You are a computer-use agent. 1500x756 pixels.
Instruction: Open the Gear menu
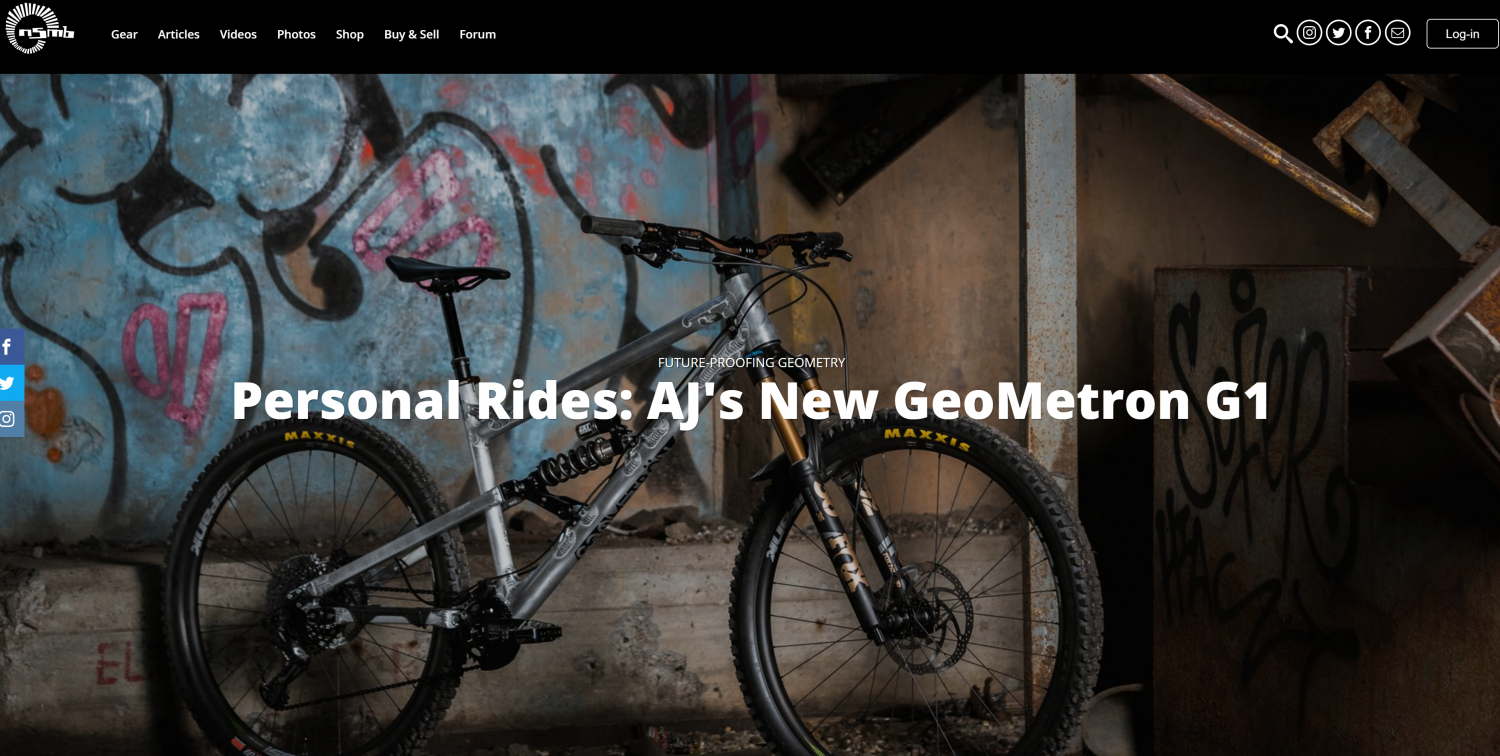tap(124, 34)
